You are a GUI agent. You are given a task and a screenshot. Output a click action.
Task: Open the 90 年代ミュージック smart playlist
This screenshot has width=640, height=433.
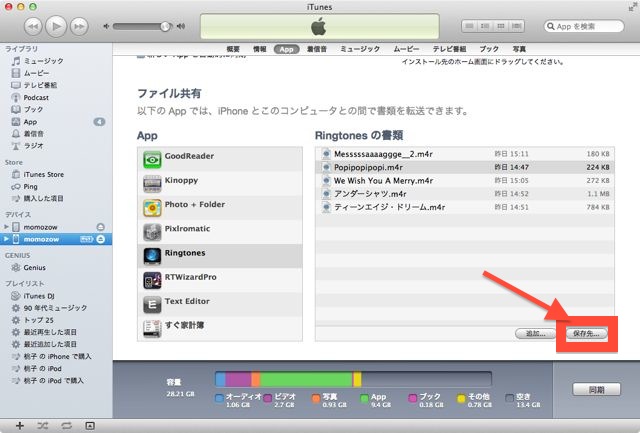[x=55, y=308]
